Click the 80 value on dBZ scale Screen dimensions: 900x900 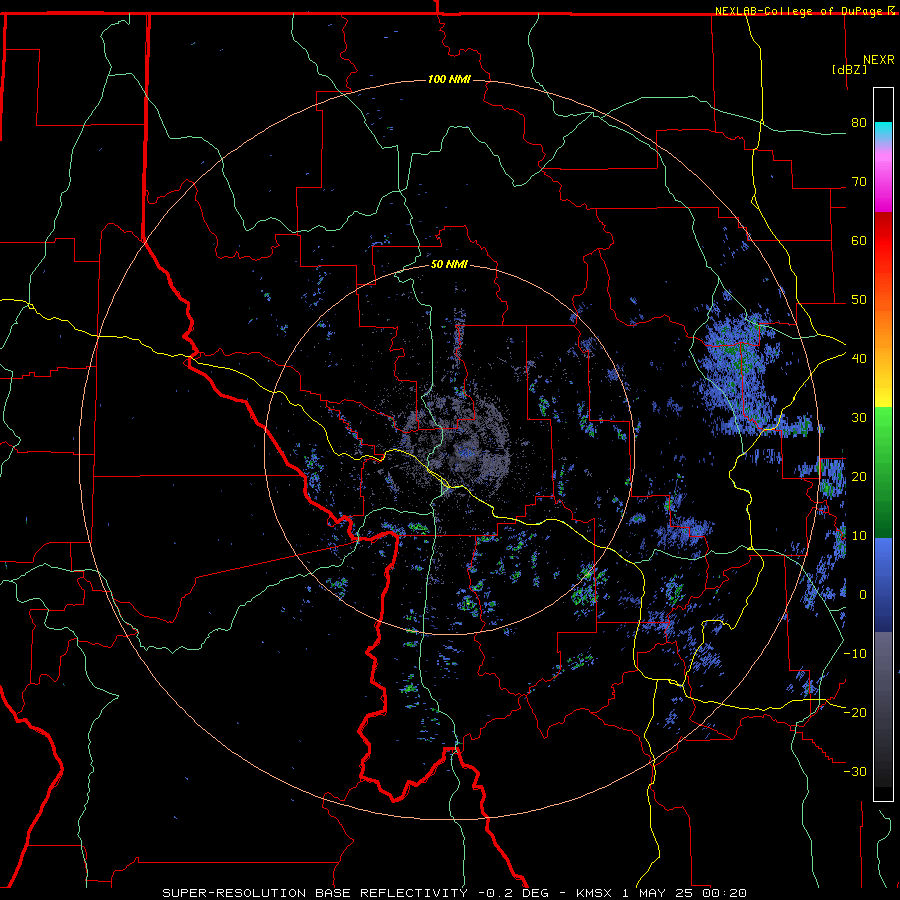pyautogui.click(x=859, y=122)
